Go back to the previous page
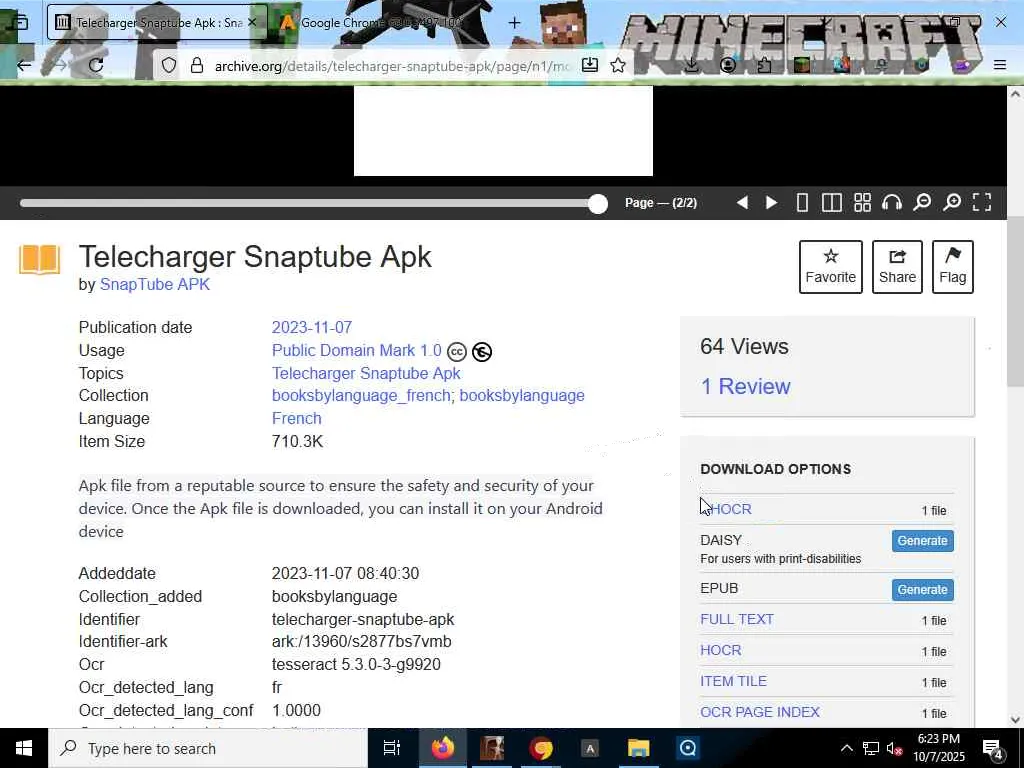 [x=24, y=65]
